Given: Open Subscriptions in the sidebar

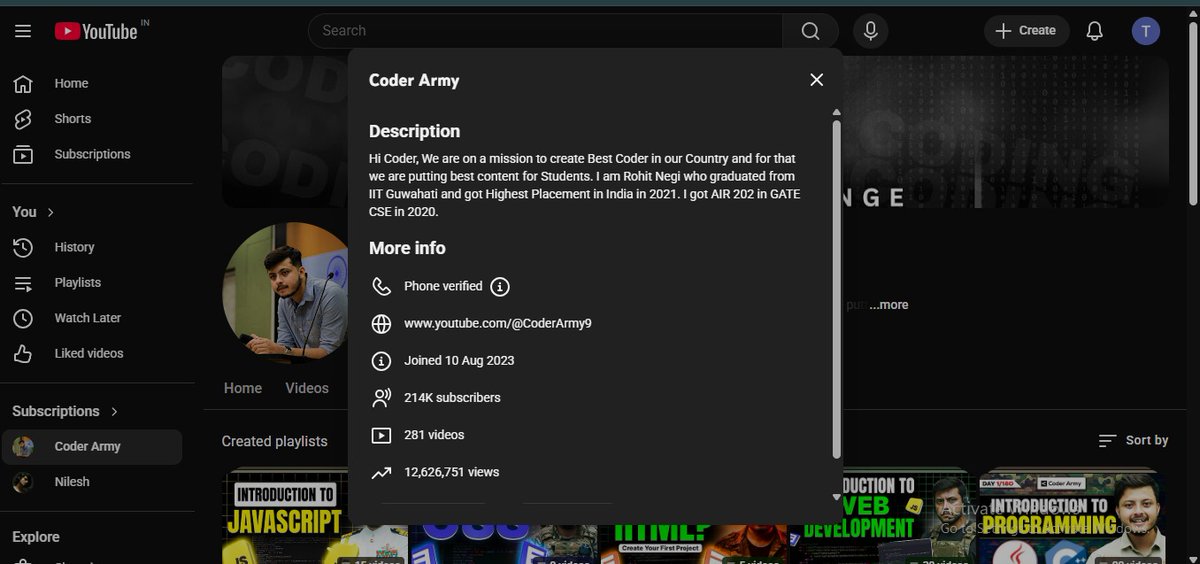Looking at the screenshot, I should pos(92,154).
